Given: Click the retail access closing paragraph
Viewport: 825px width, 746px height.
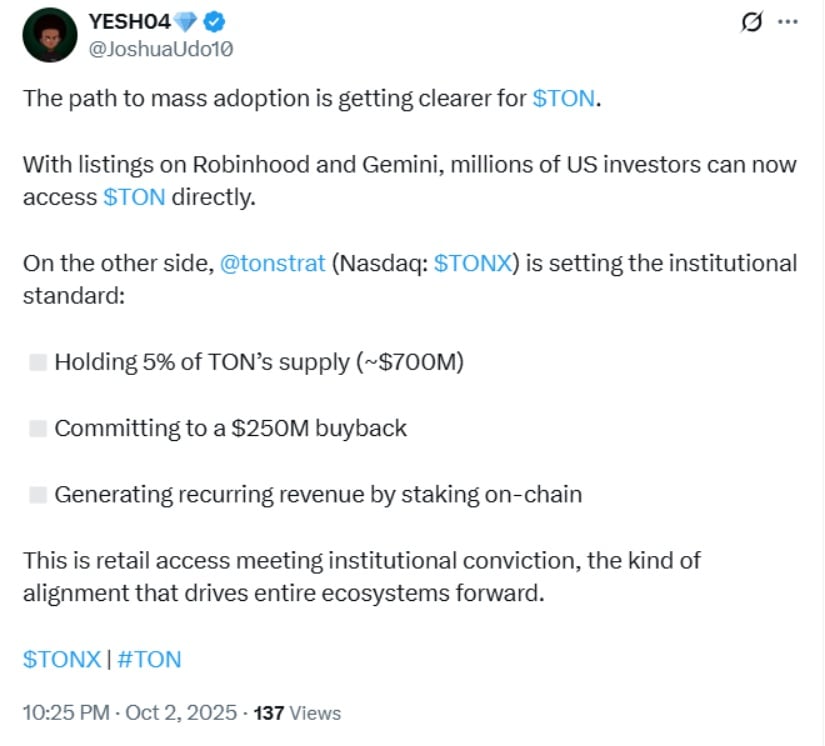Looking at the screenshot, I should [x=360, y=576].
